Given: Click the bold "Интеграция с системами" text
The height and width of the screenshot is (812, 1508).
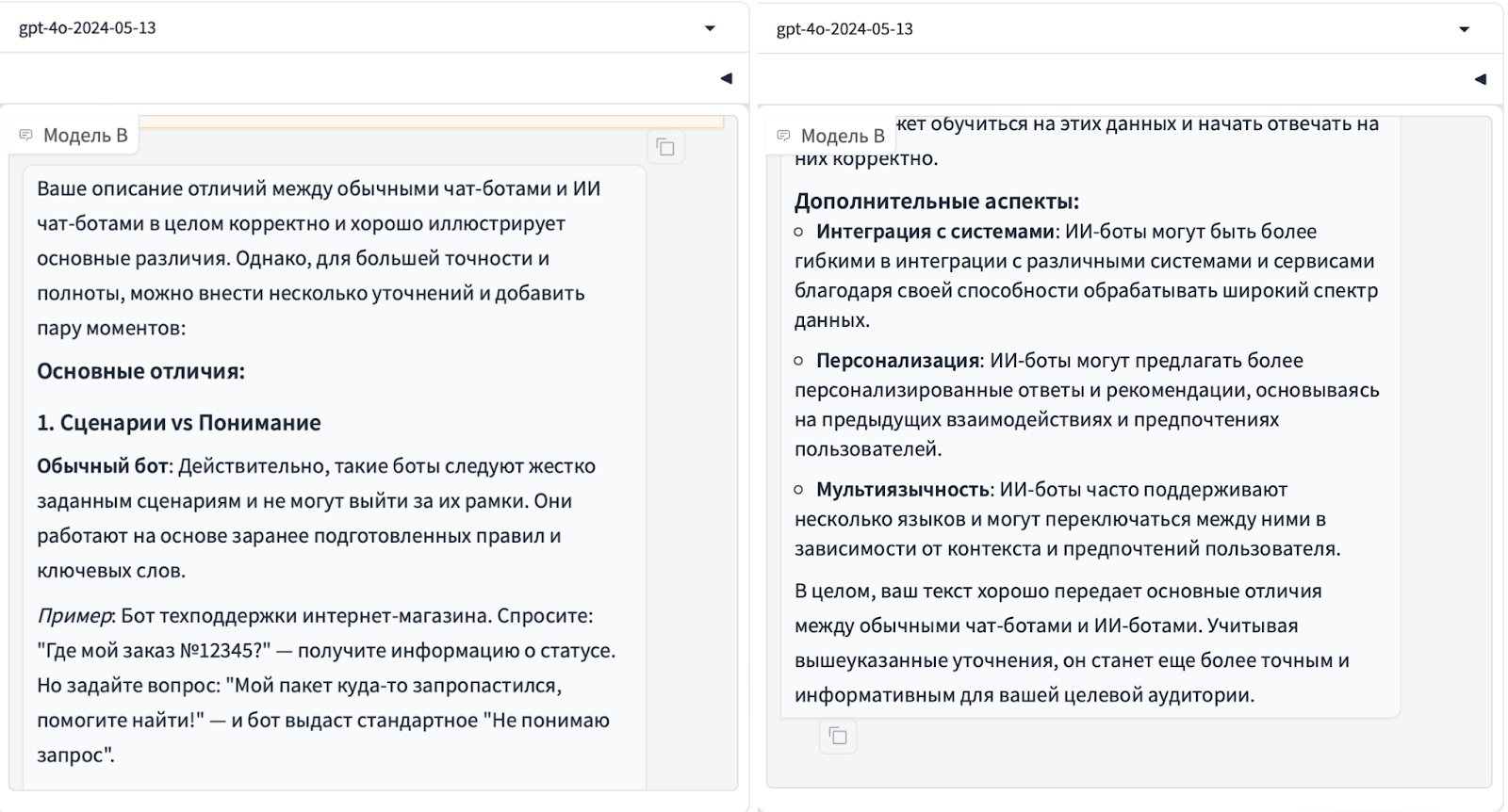Looking at the screenshot, I should (x=934, y=232).
